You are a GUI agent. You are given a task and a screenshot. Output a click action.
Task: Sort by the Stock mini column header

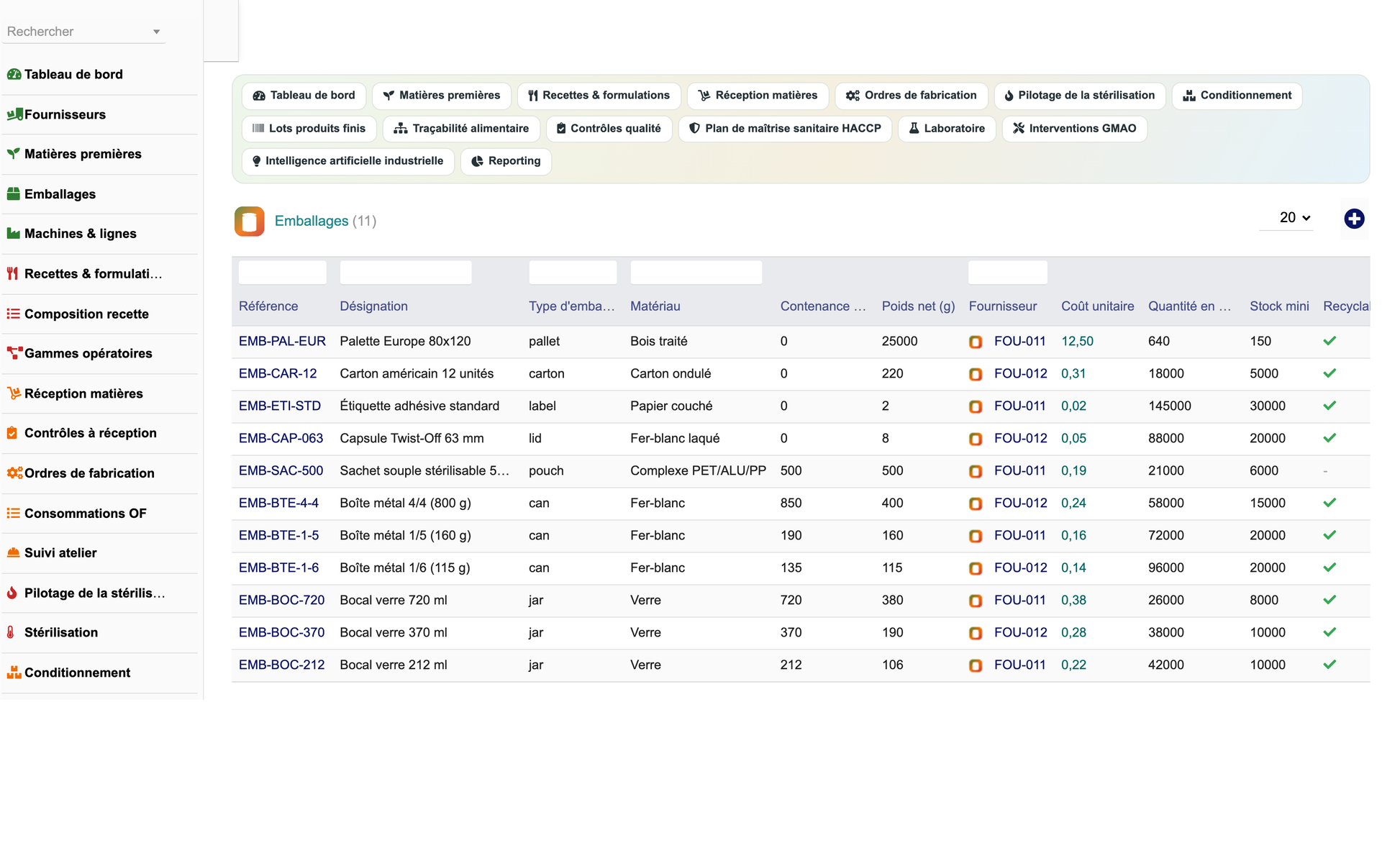(1279, 306)
